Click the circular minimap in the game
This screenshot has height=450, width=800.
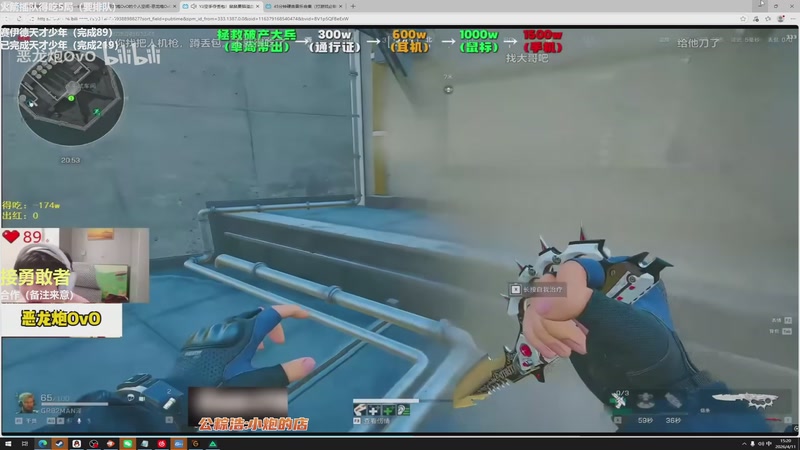(70, 97)
